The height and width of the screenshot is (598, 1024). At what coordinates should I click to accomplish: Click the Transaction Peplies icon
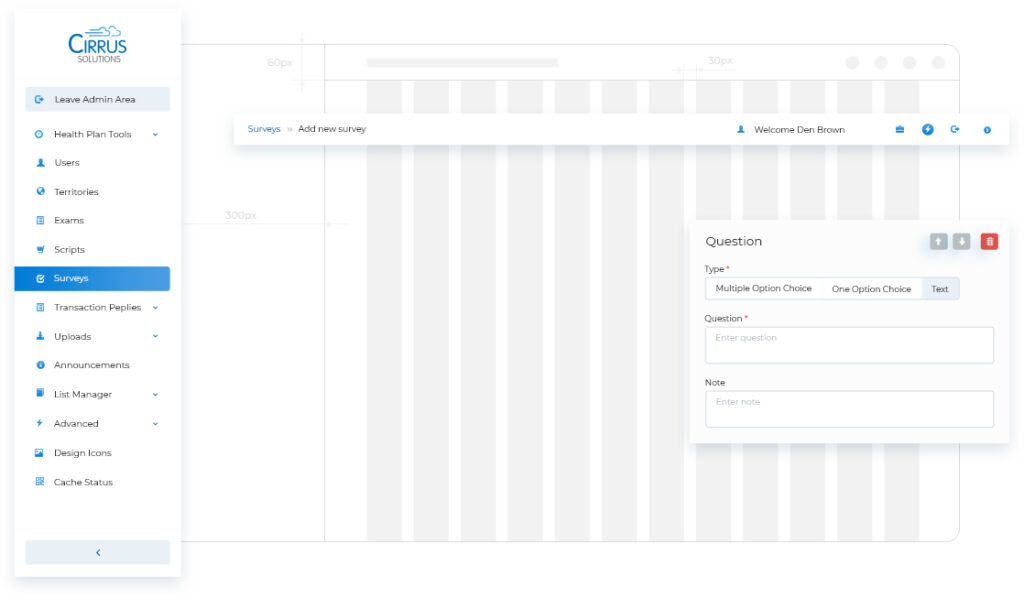click(40, 307)
